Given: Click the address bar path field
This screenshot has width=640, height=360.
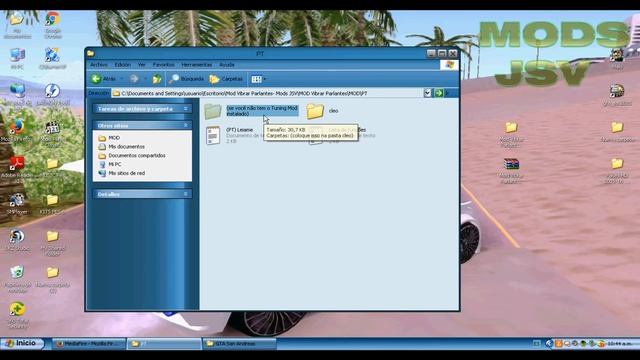Looking at the screenshot, I should (x=267, y=93).
